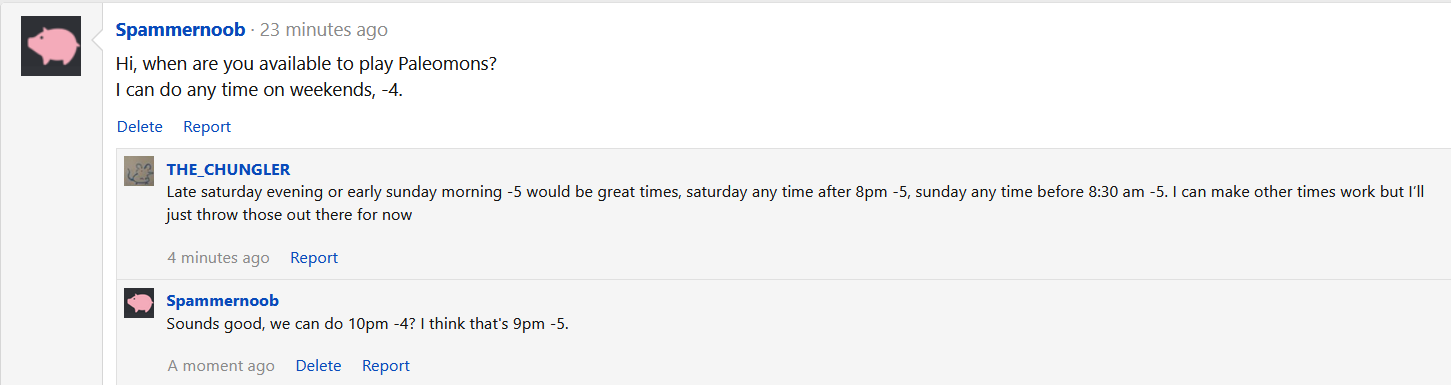
Task: Report the top comment by Spammernoob
Action: tap(207, 127)
